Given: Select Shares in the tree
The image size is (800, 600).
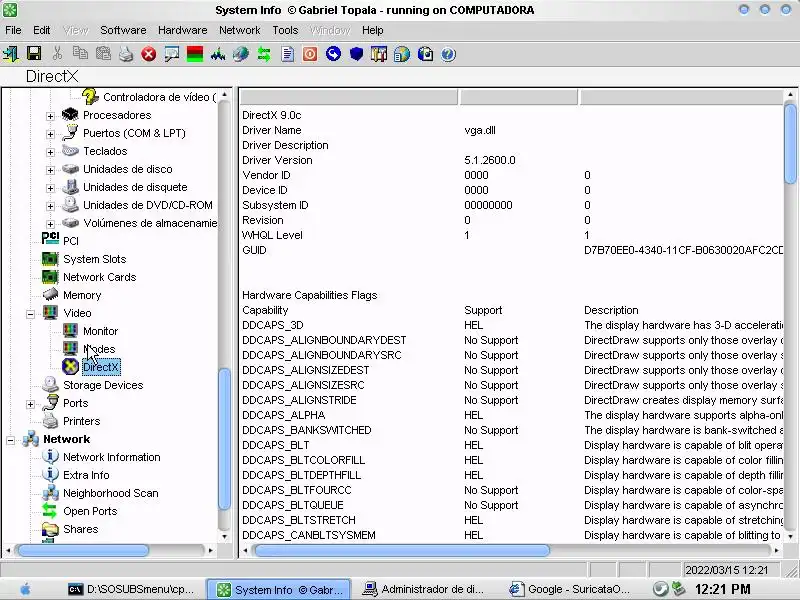Looking at the screenshot, I should [80, 529].
